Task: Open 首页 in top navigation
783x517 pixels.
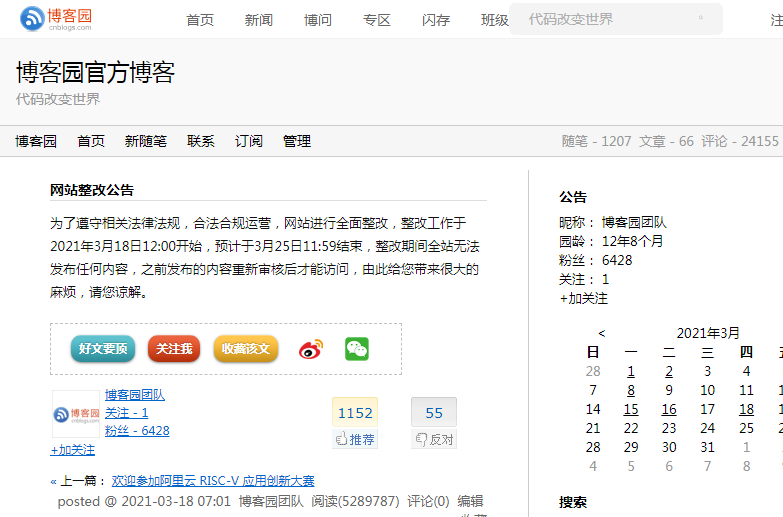Action: click(x=200, y=20)
